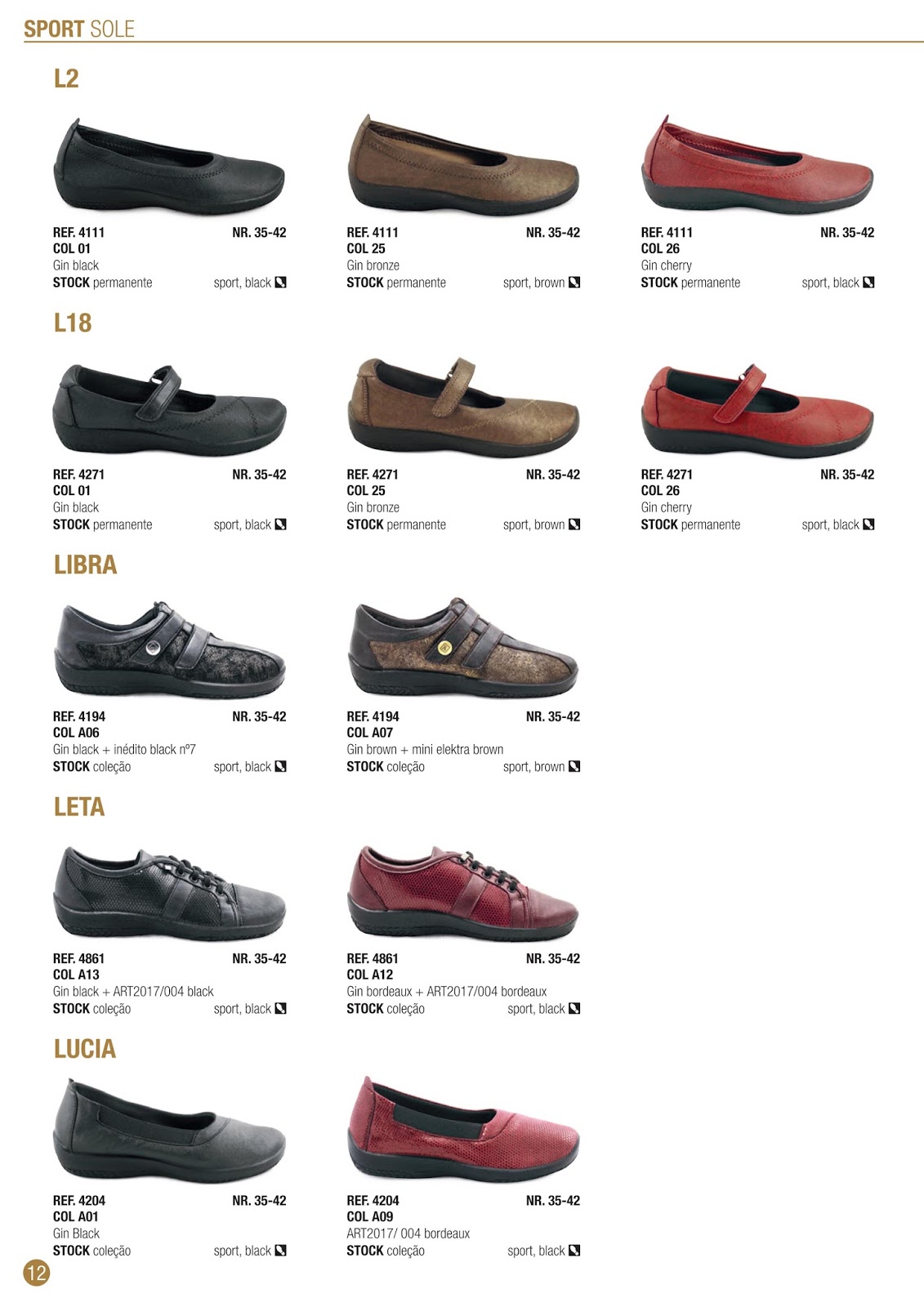Click the sole icon beside L2 COL 01
The image size is (924, 1307).
281,283
